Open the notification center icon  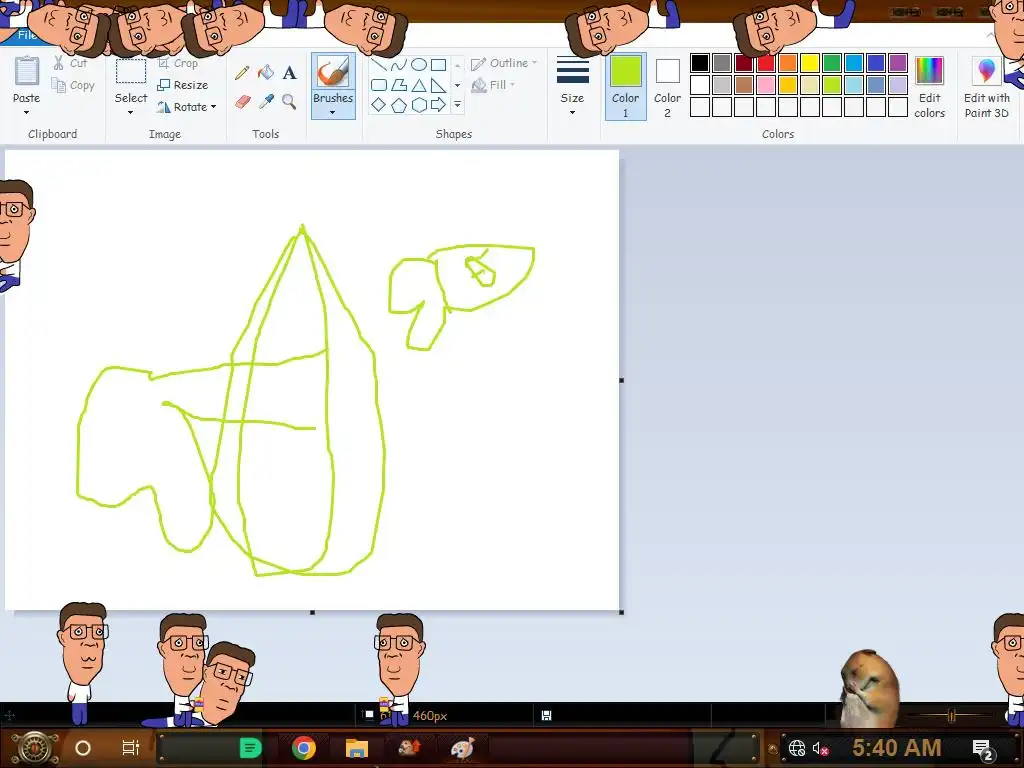[x=983, y=750]
